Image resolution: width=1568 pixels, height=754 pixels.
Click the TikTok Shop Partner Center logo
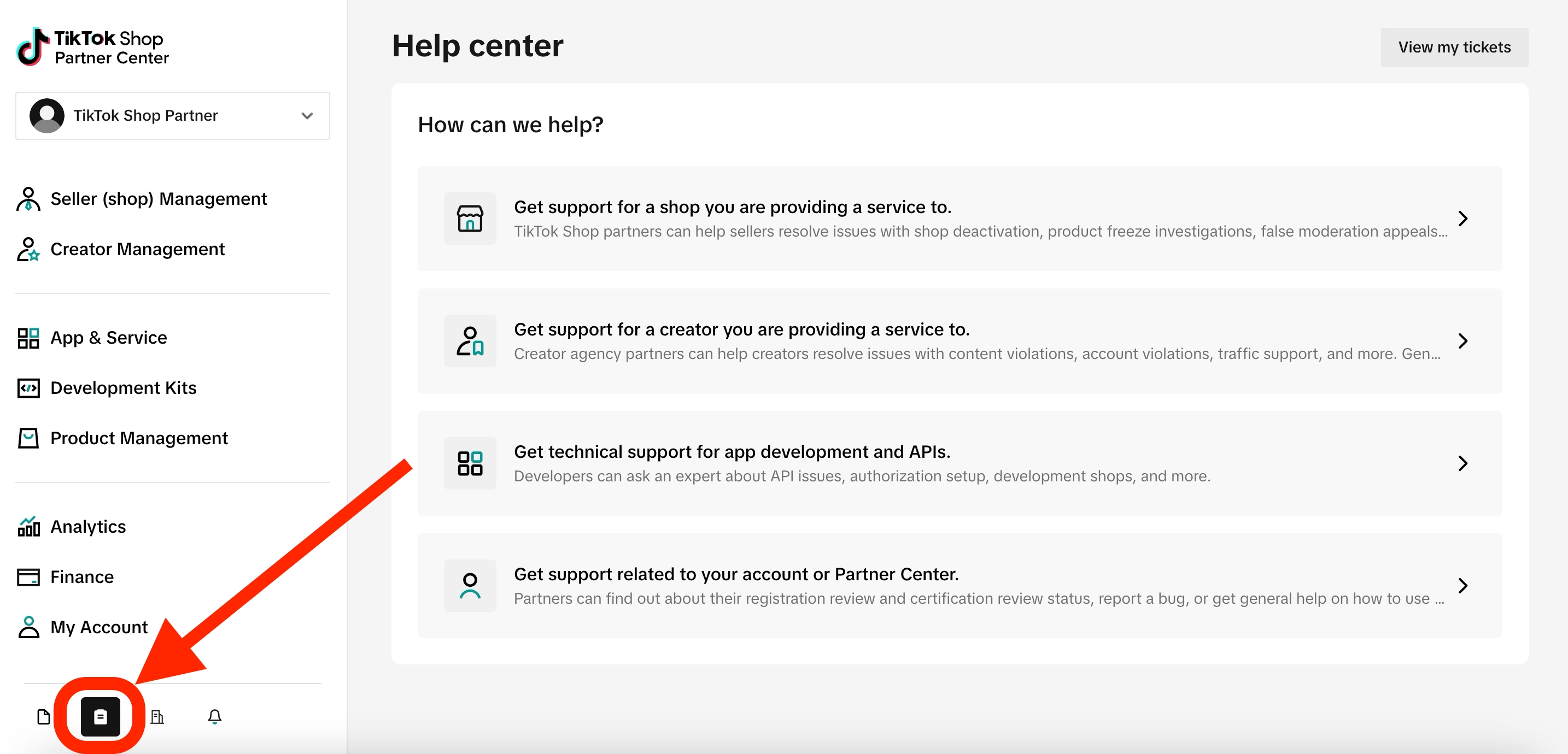pyautogui.click(x=92, y=47)
